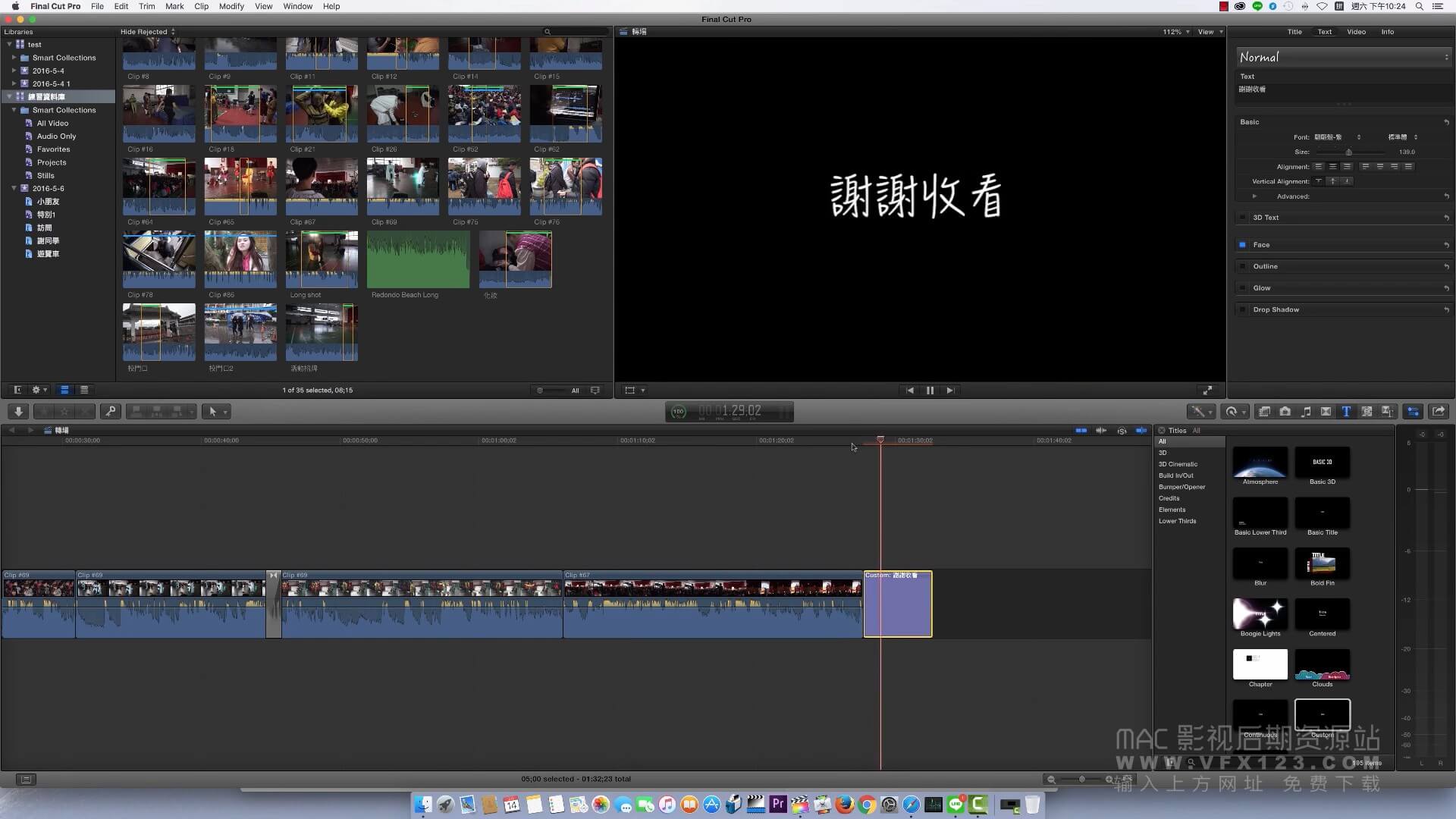Disable the Face checkbox

[x=1242, y=245]
